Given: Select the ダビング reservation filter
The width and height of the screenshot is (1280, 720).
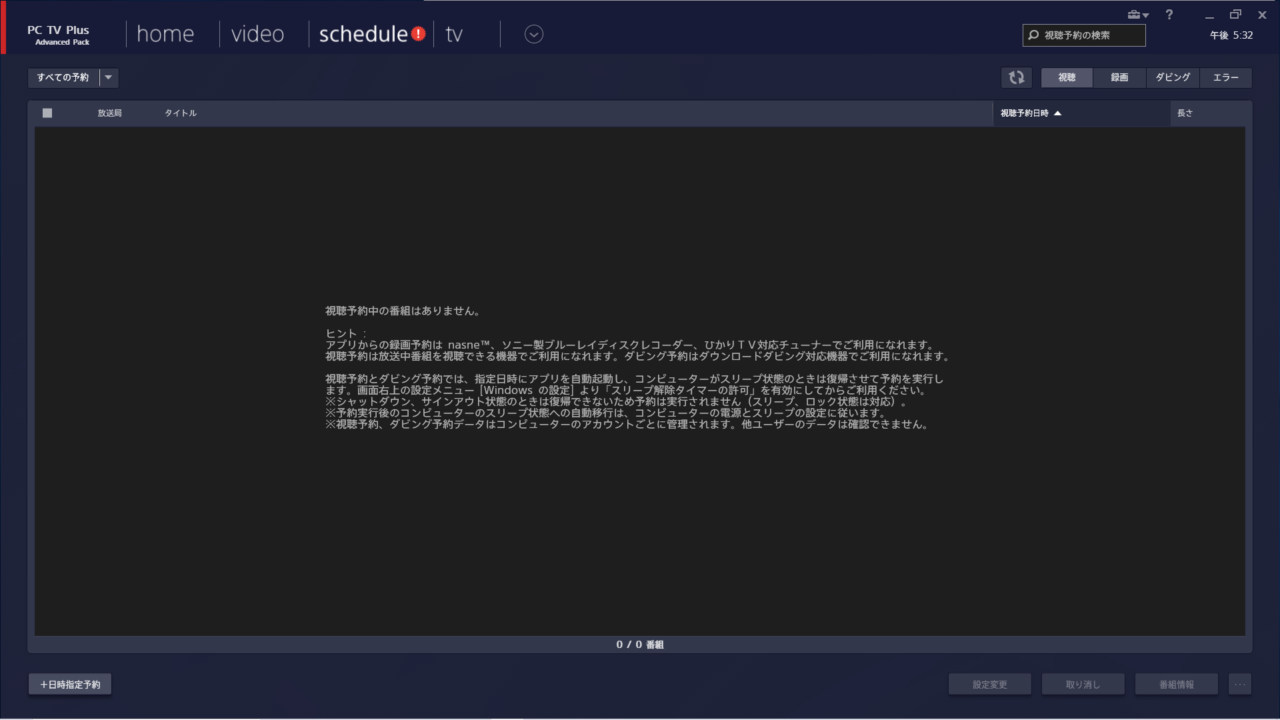Looking at the screenshot, I should coord(1172,78).
